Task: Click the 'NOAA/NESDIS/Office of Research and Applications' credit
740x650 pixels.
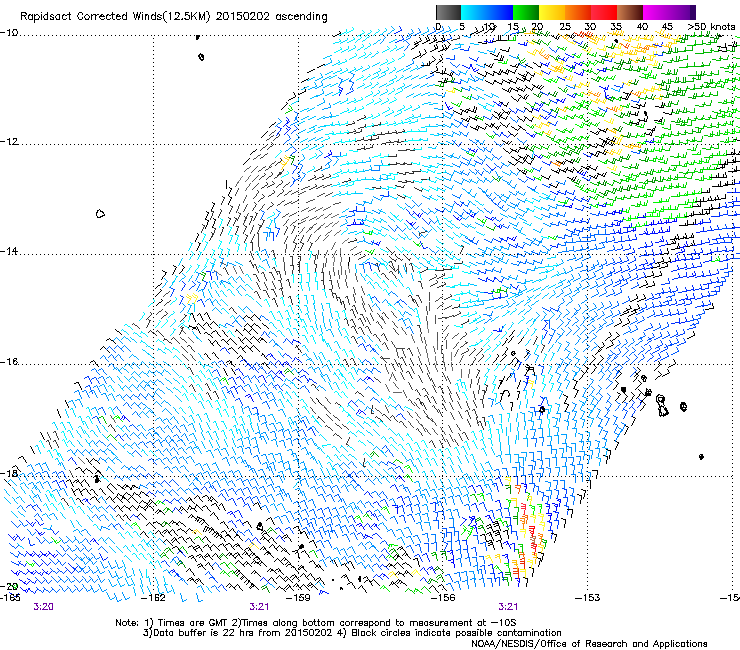Action: coord(589,644)
